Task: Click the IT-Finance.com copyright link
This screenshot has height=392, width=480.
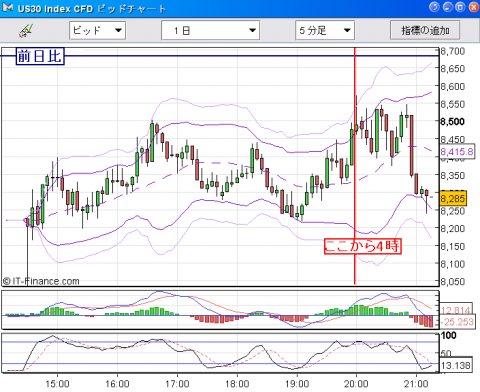Action: 41,281
